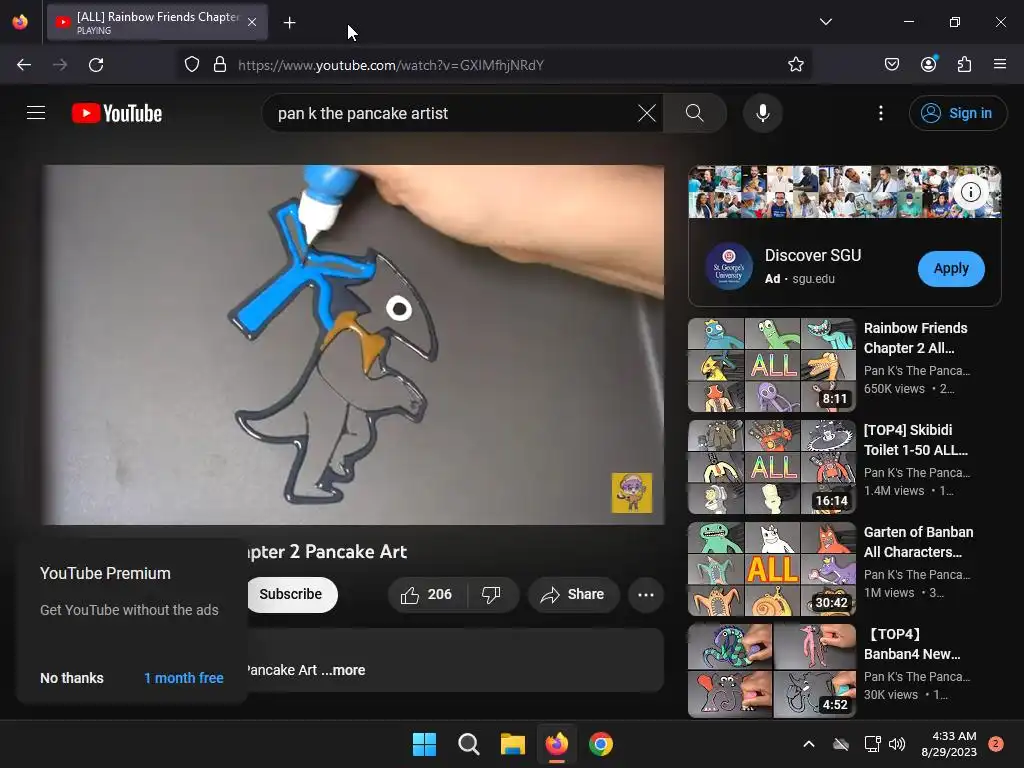Save page to Pocket
The image size is (1024, 768).
pos(892,65)
